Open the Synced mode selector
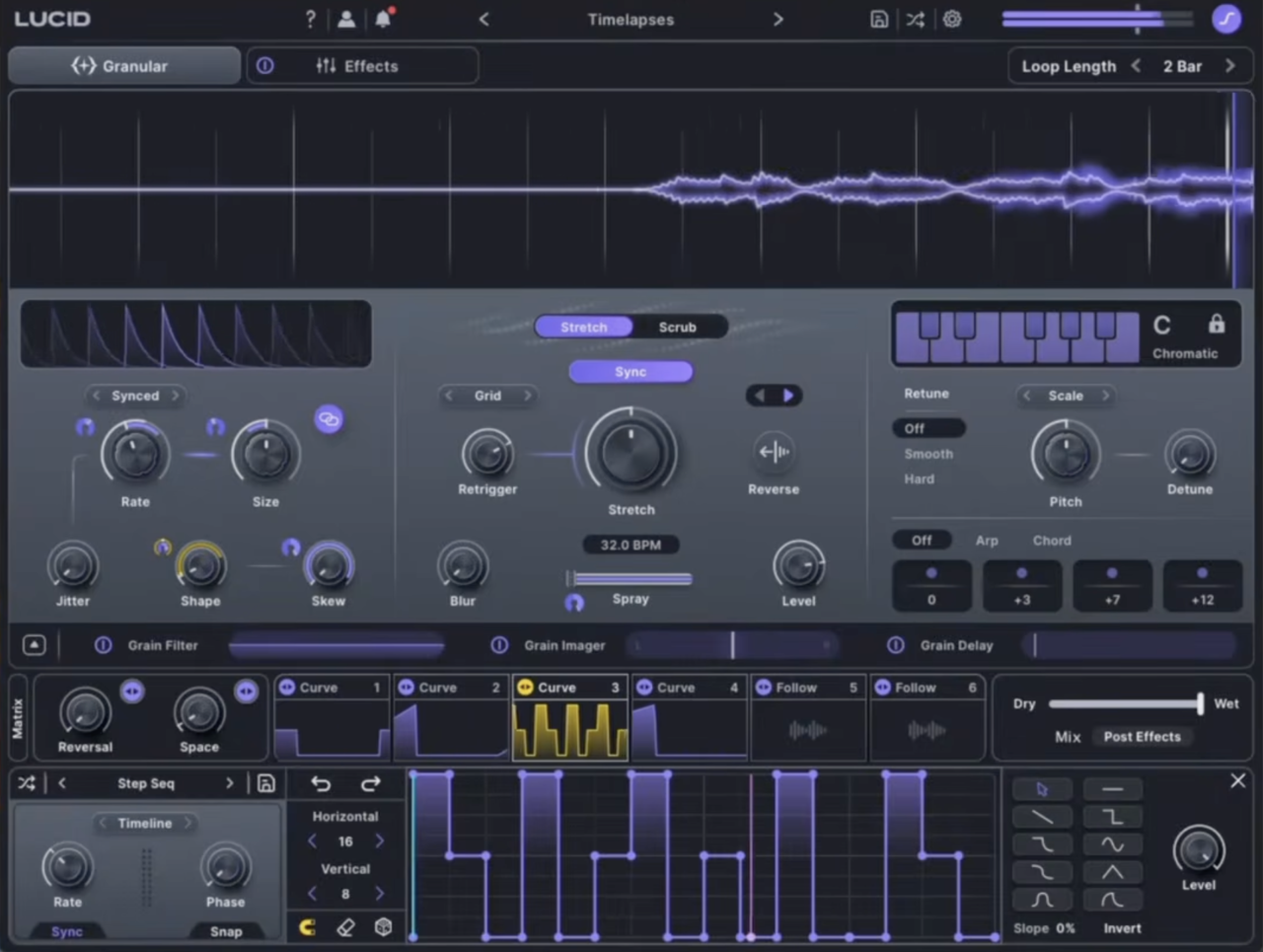 coord(135,396)
